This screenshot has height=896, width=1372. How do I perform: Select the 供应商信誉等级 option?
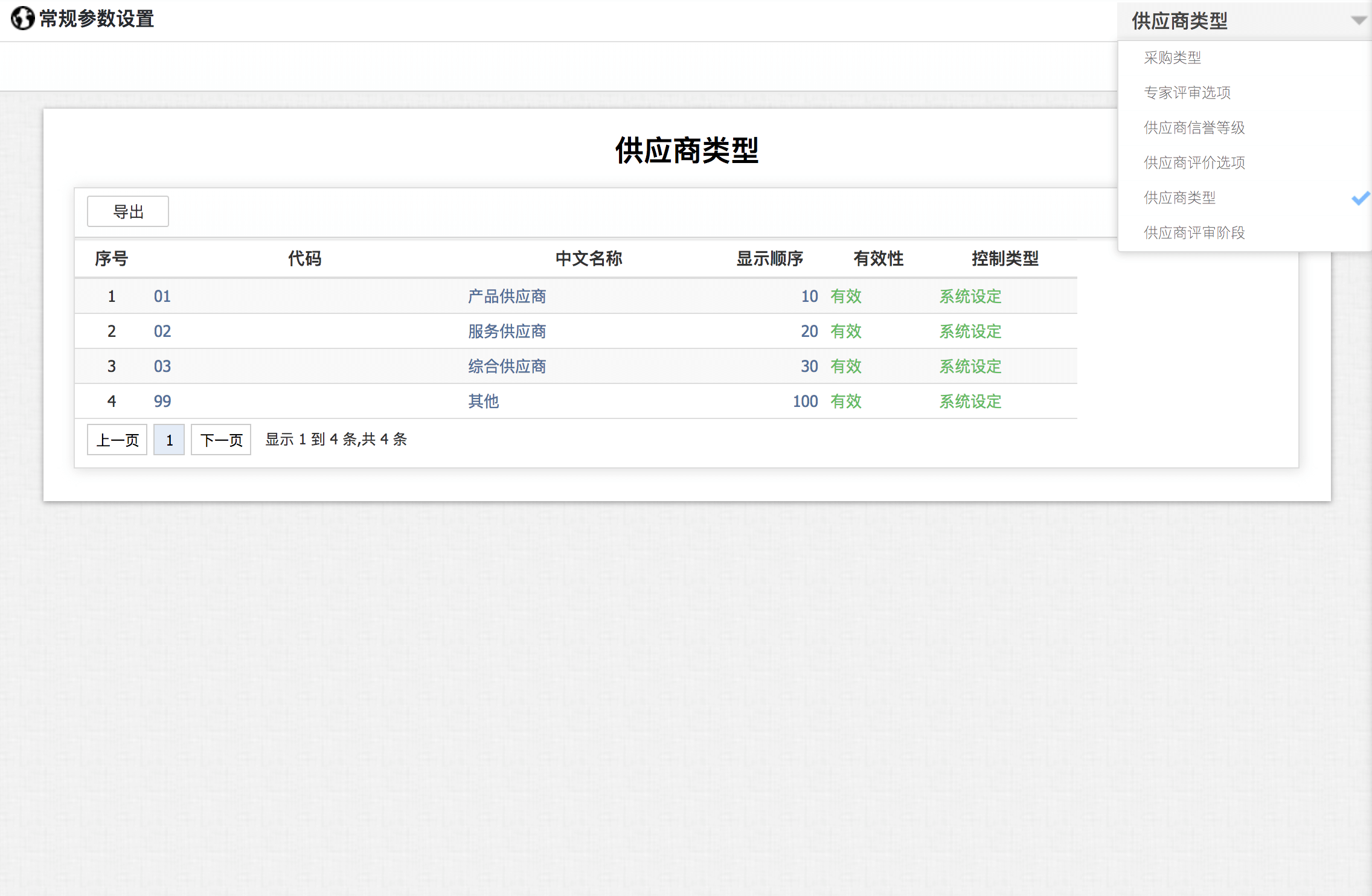(1194, 128)
